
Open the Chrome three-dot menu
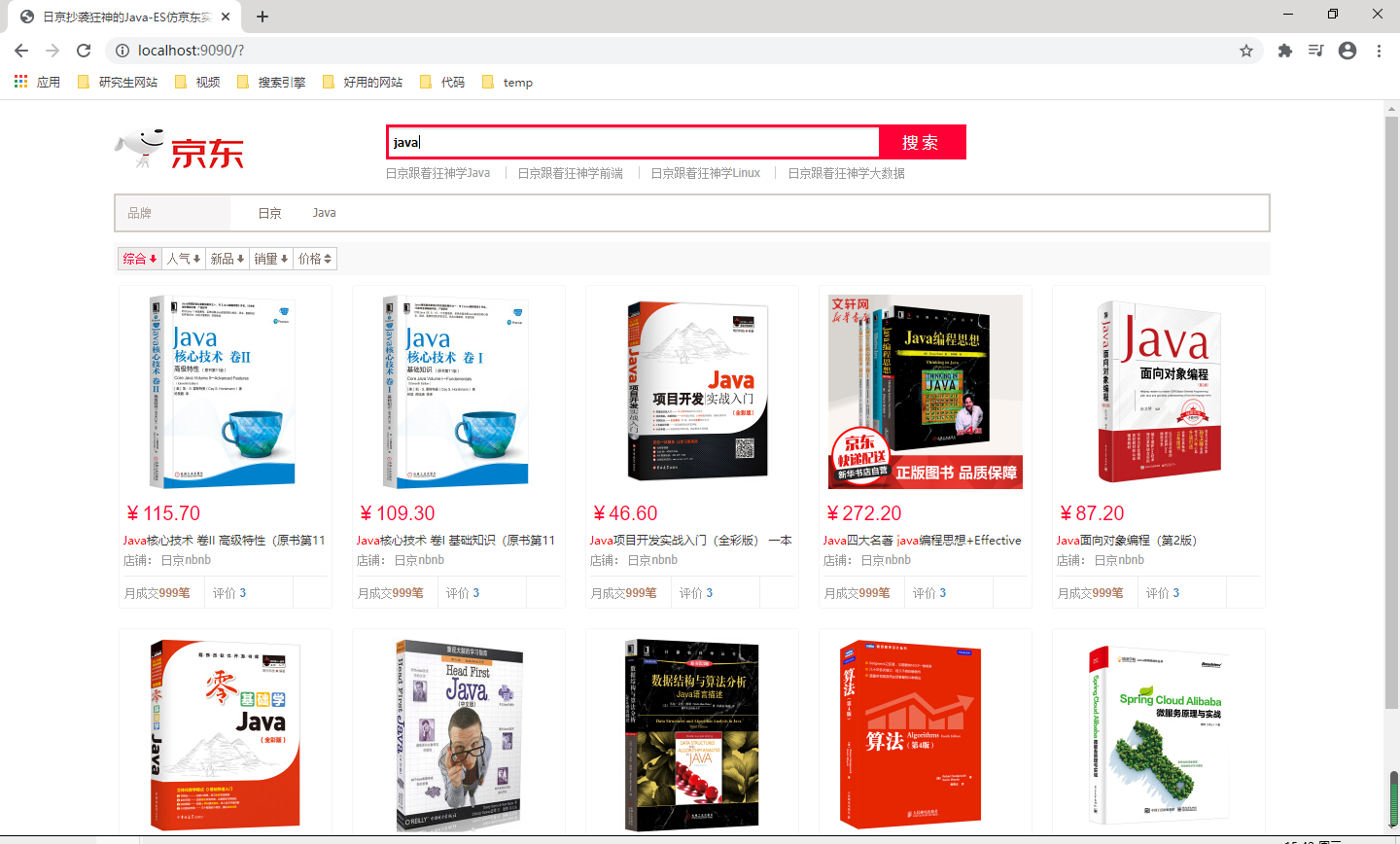(x=1379, y=51)
